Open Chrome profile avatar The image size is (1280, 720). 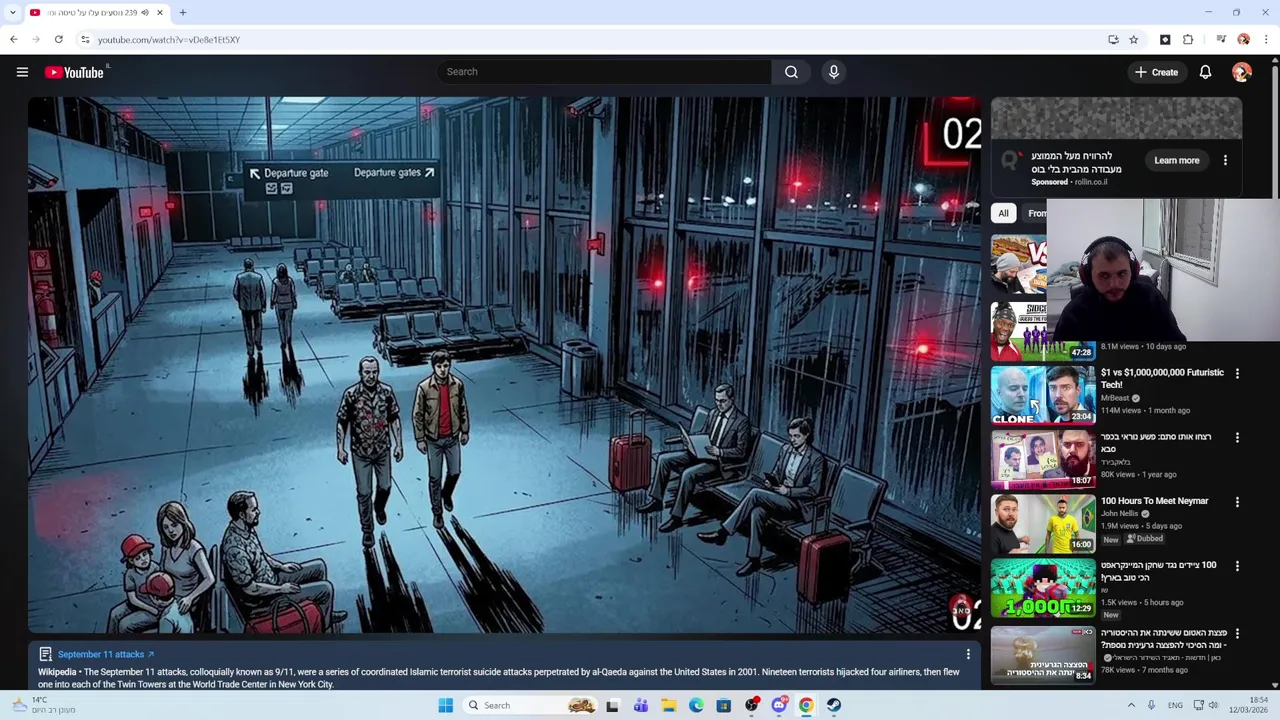(1243, 40)
